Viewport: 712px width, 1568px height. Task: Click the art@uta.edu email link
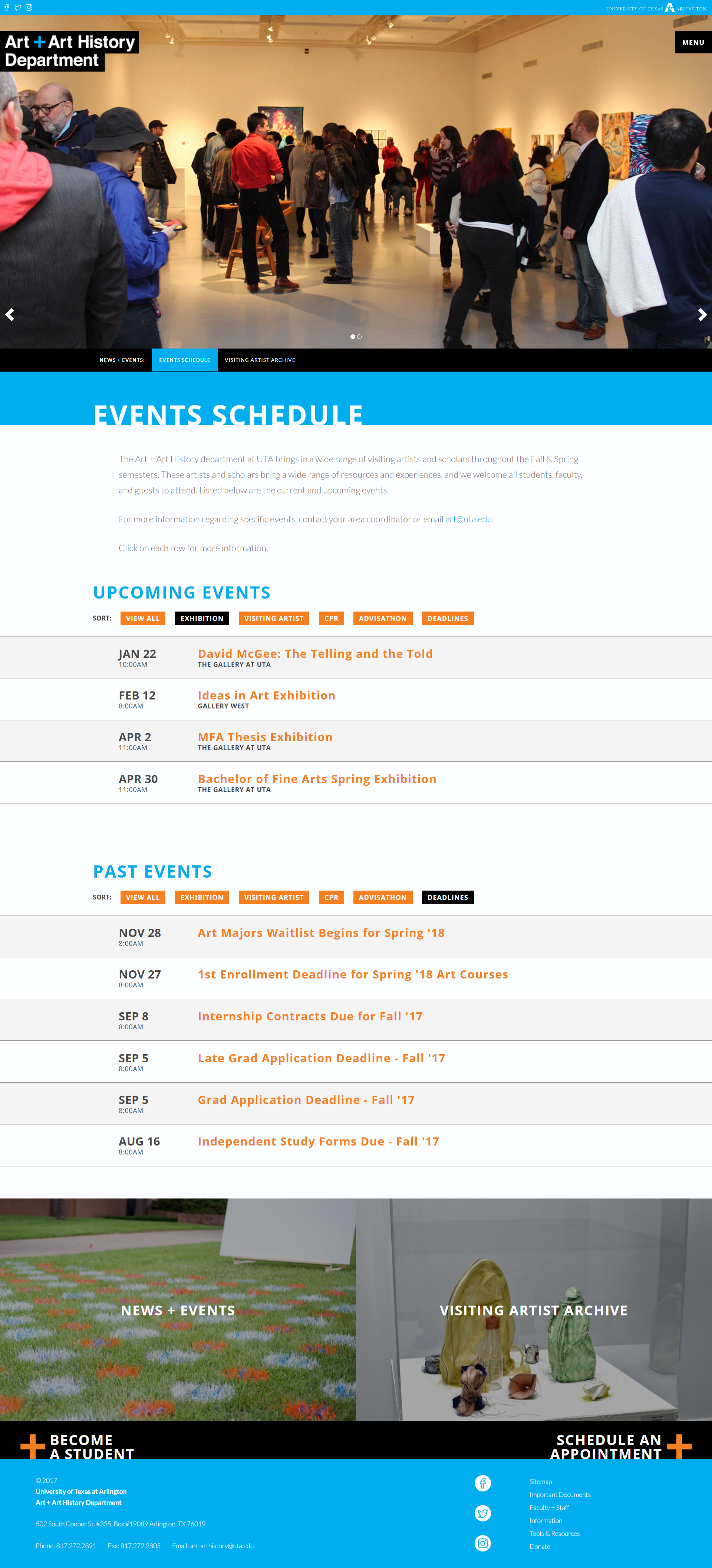468,519
